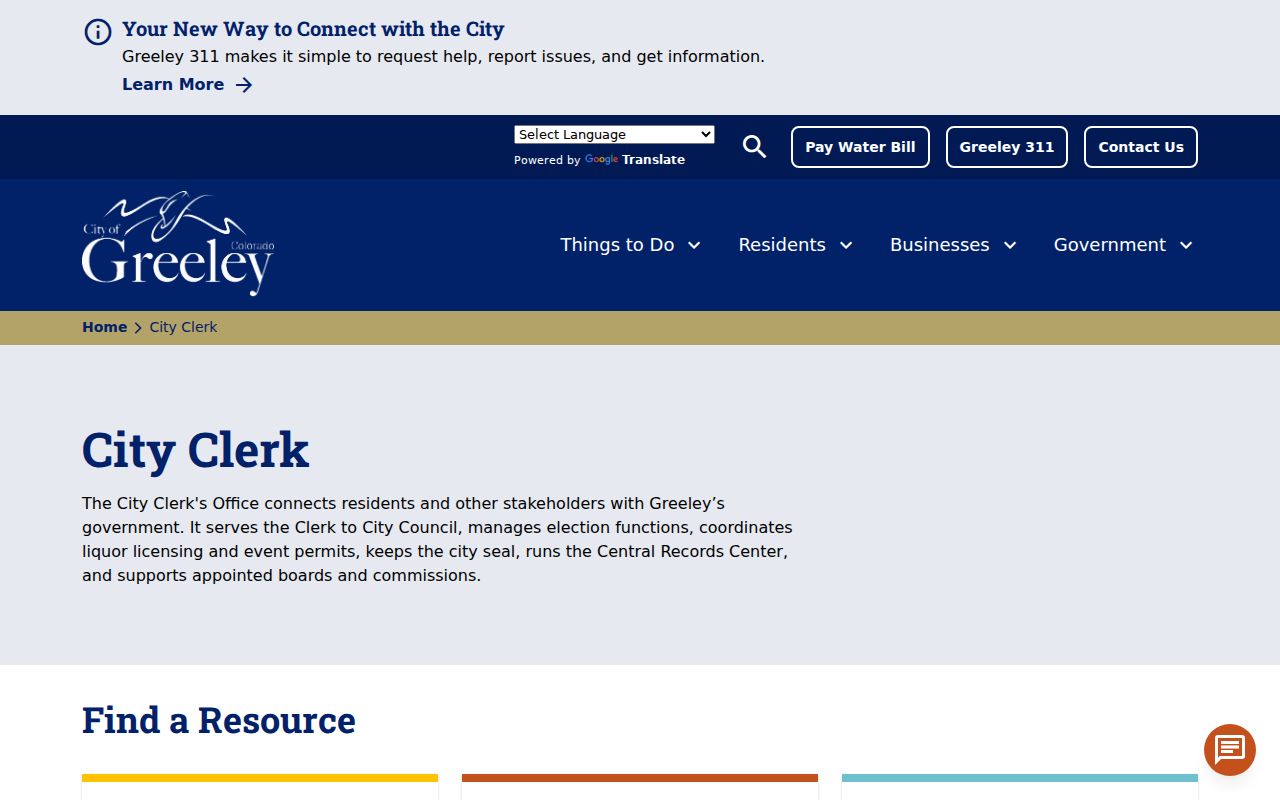Click the Greeley 311 banner description text

tap(443, 57)
